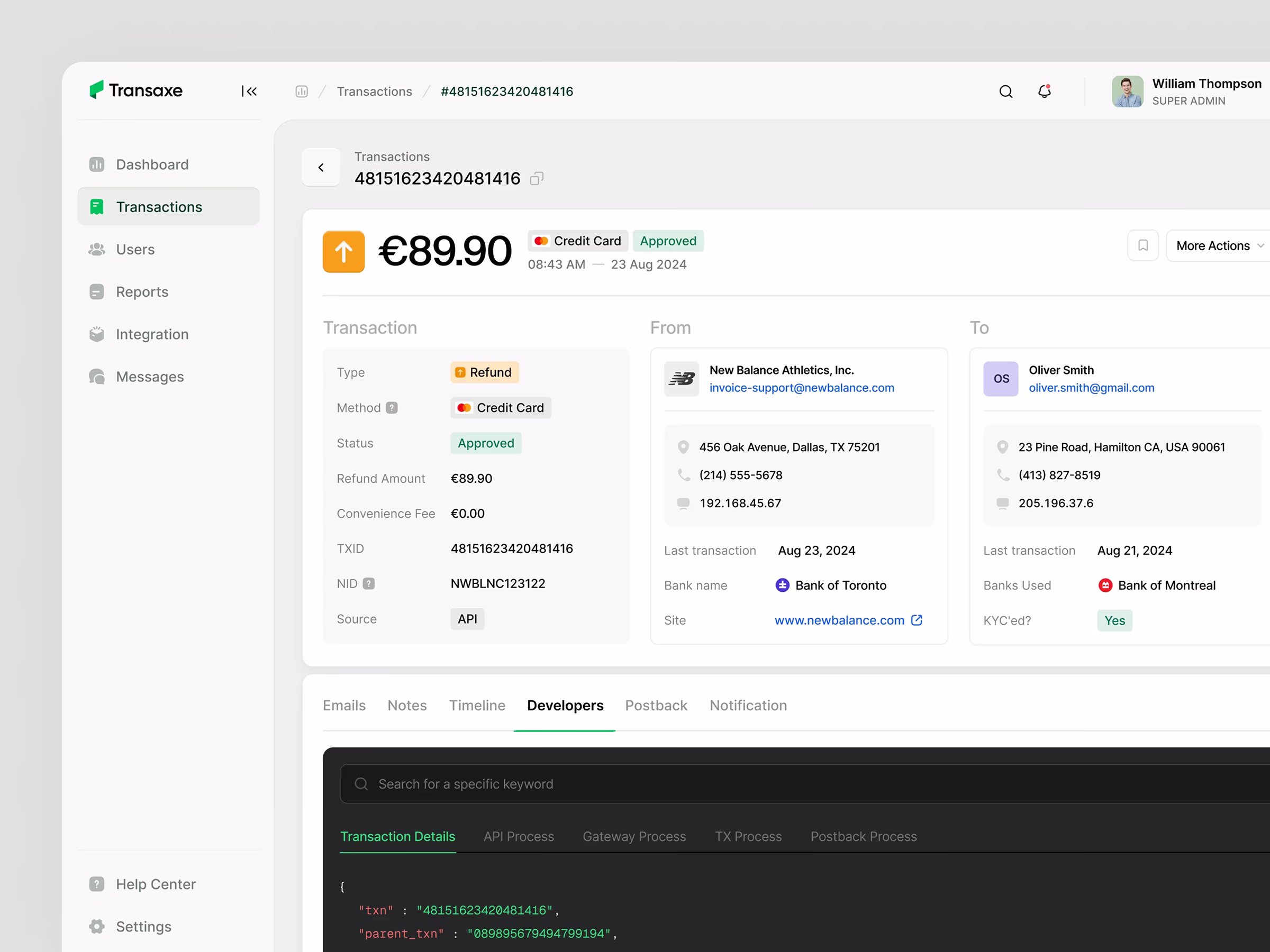Screen dimensions: 1270x952
Task: Click the Transaxe logo
Action: coord(136,90)
